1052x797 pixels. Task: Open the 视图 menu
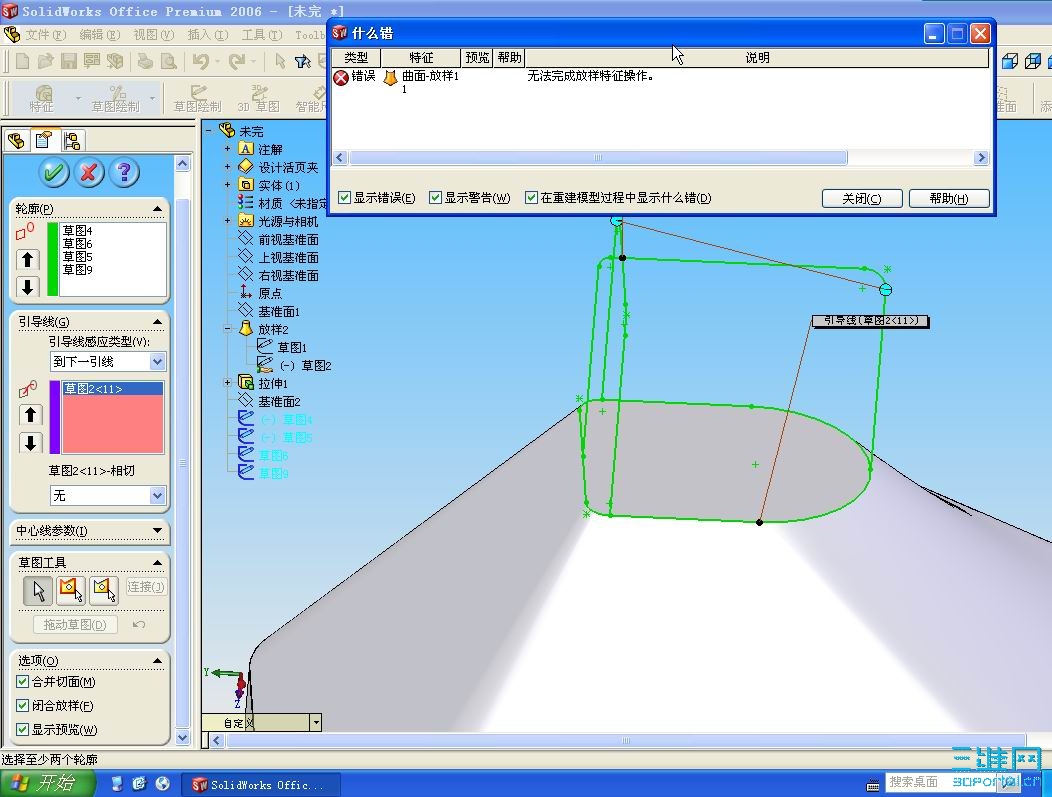tap(154, 34)
